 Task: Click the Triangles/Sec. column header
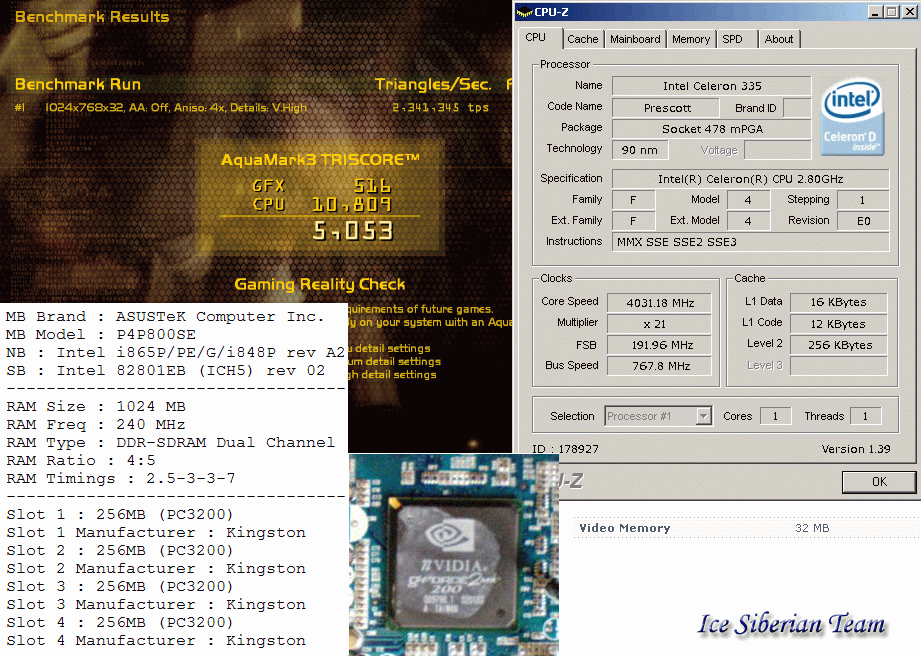coord(433,85)
